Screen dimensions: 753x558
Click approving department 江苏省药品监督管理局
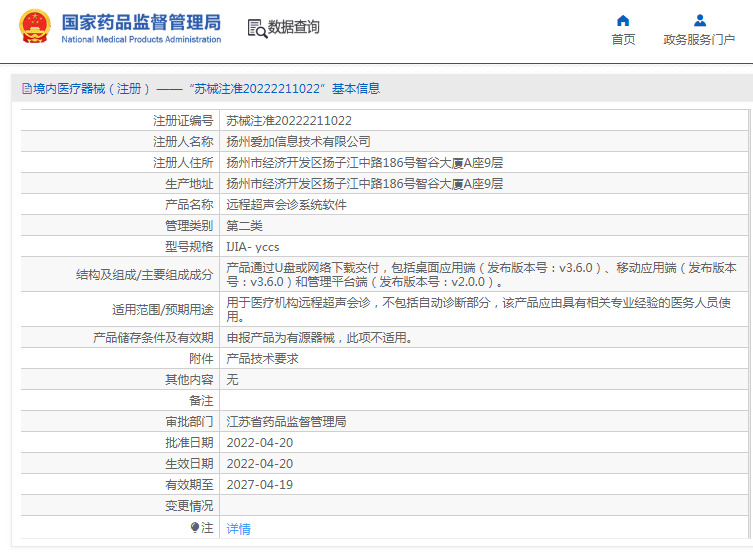click(286, 422)
